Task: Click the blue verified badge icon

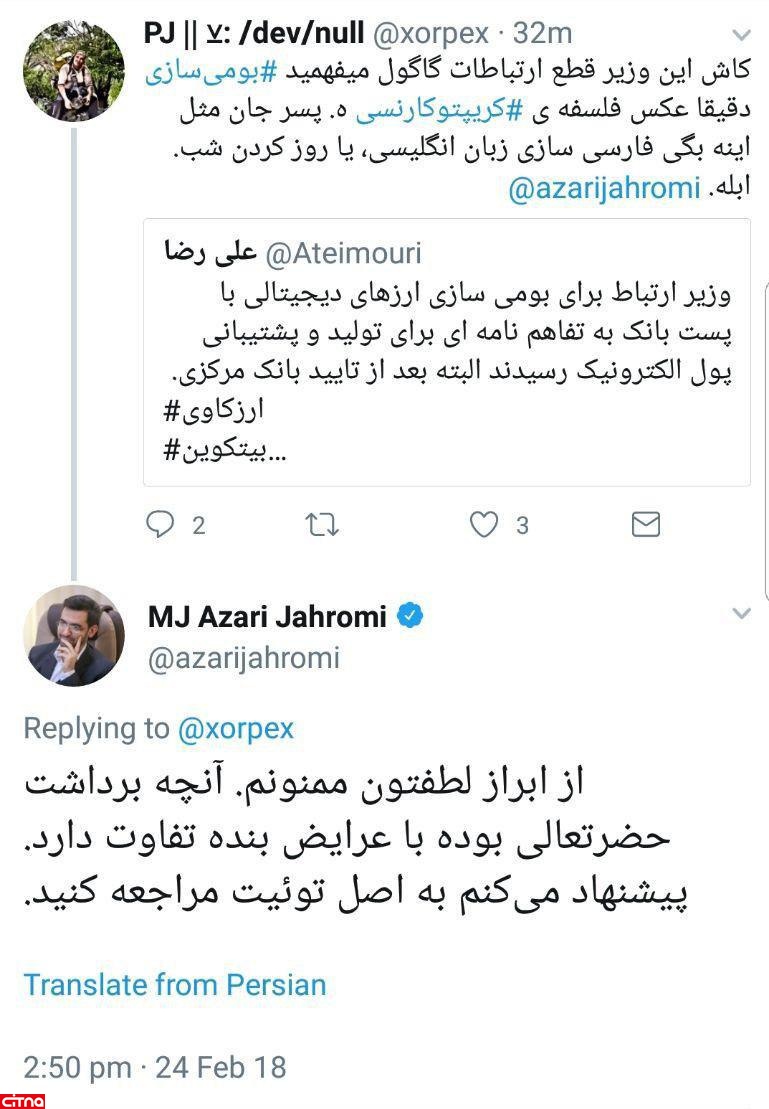Action: point(410,616)
